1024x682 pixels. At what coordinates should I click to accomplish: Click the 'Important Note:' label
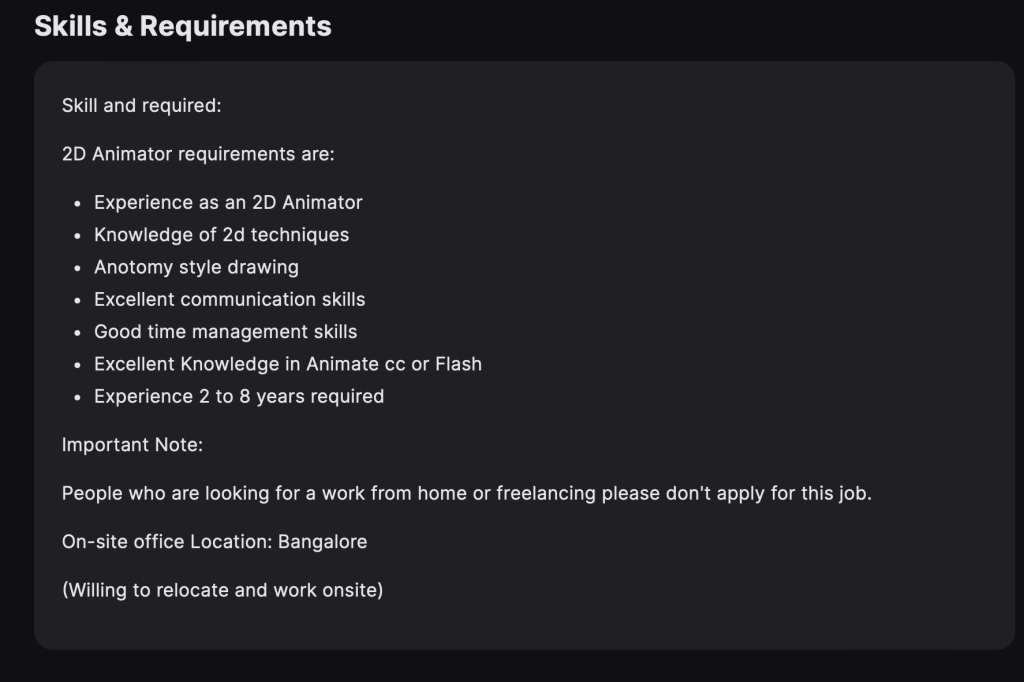[133, 445]
